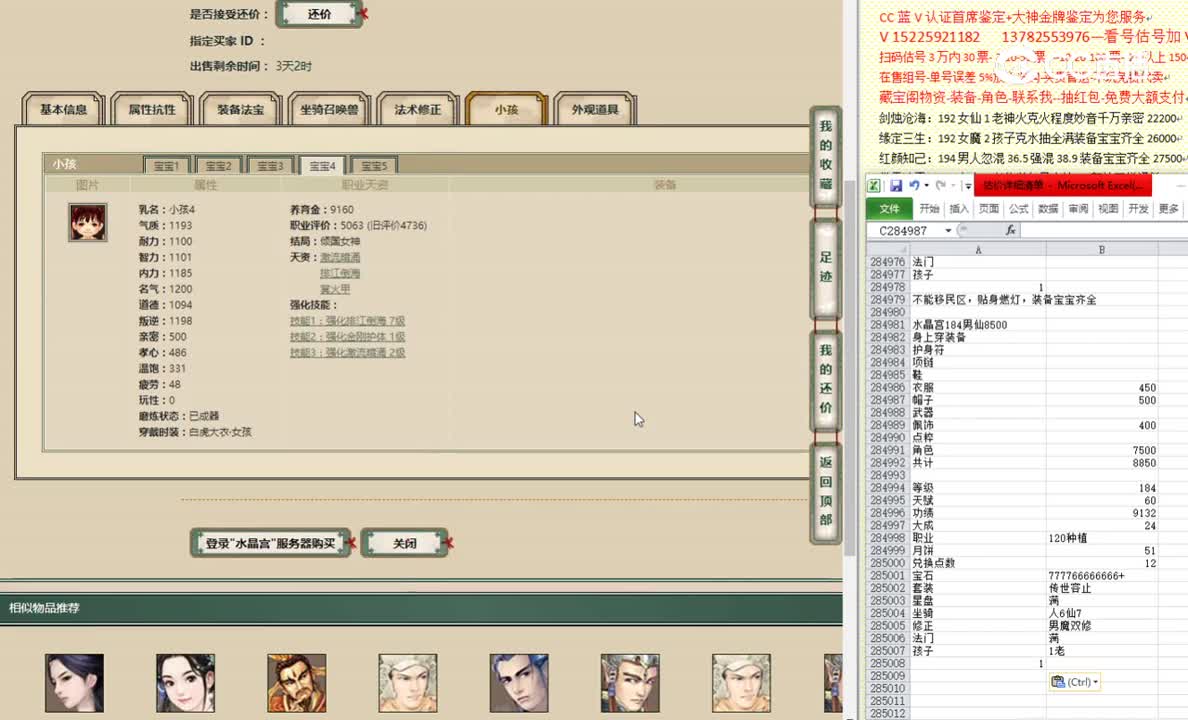Switch to the 装备法宝 tab
The width and height of the screenshot is (1188, 720).
tap(240, 109)
